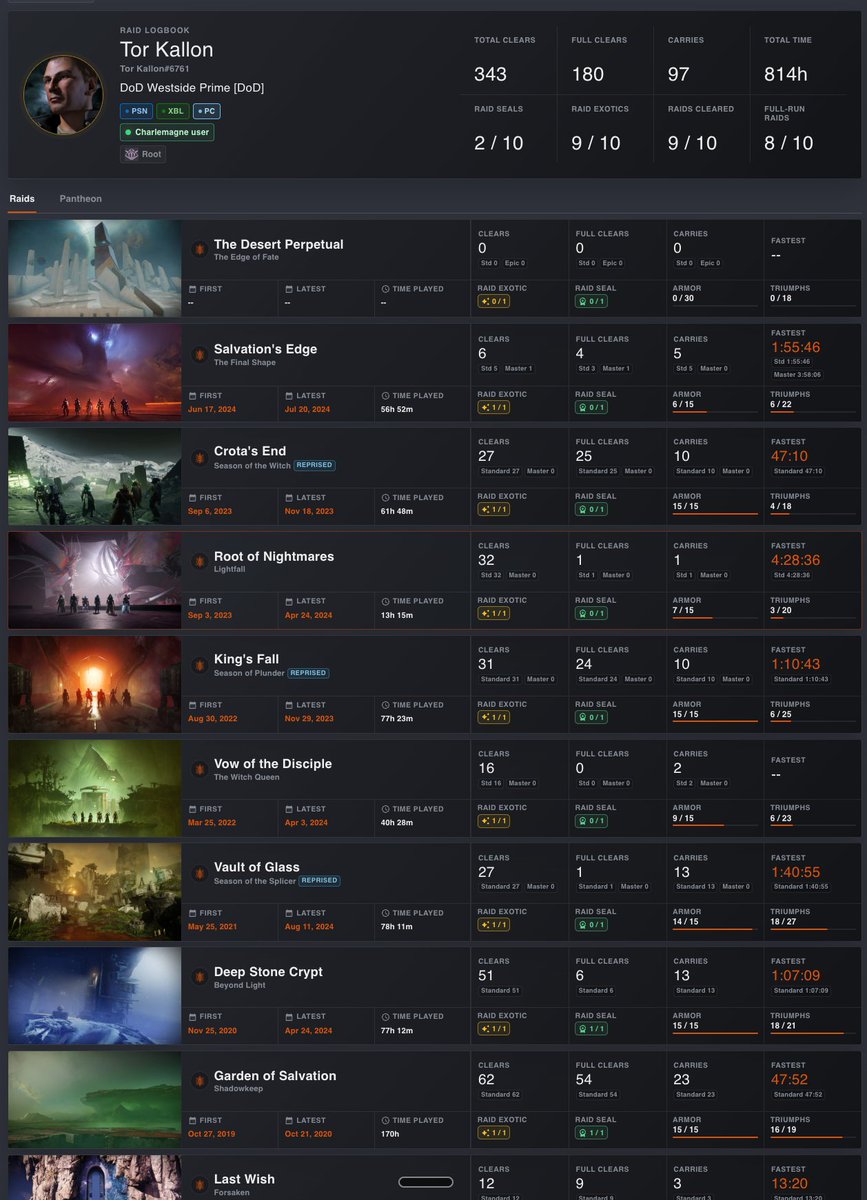The width and height of the screenshot is (867, 1200).
Task: Click the Raid Seals value 2 / 10
Action: 498,143
